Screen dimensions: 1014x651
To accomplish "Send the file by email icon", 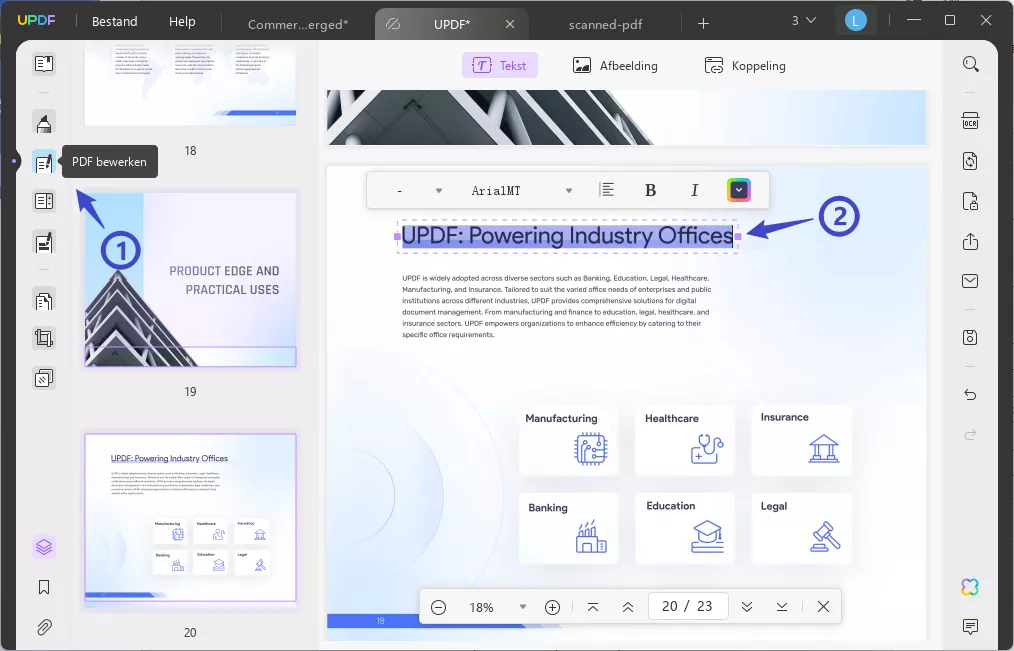I will 970,281.
